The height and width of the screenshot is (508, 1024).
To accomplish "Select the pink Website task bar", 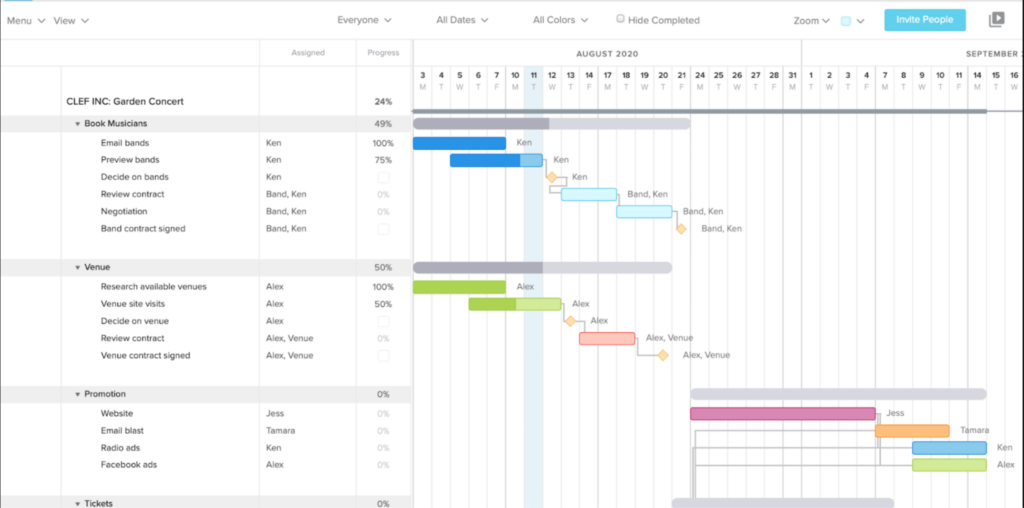I will pyautogui.click(x=782, y=413).
